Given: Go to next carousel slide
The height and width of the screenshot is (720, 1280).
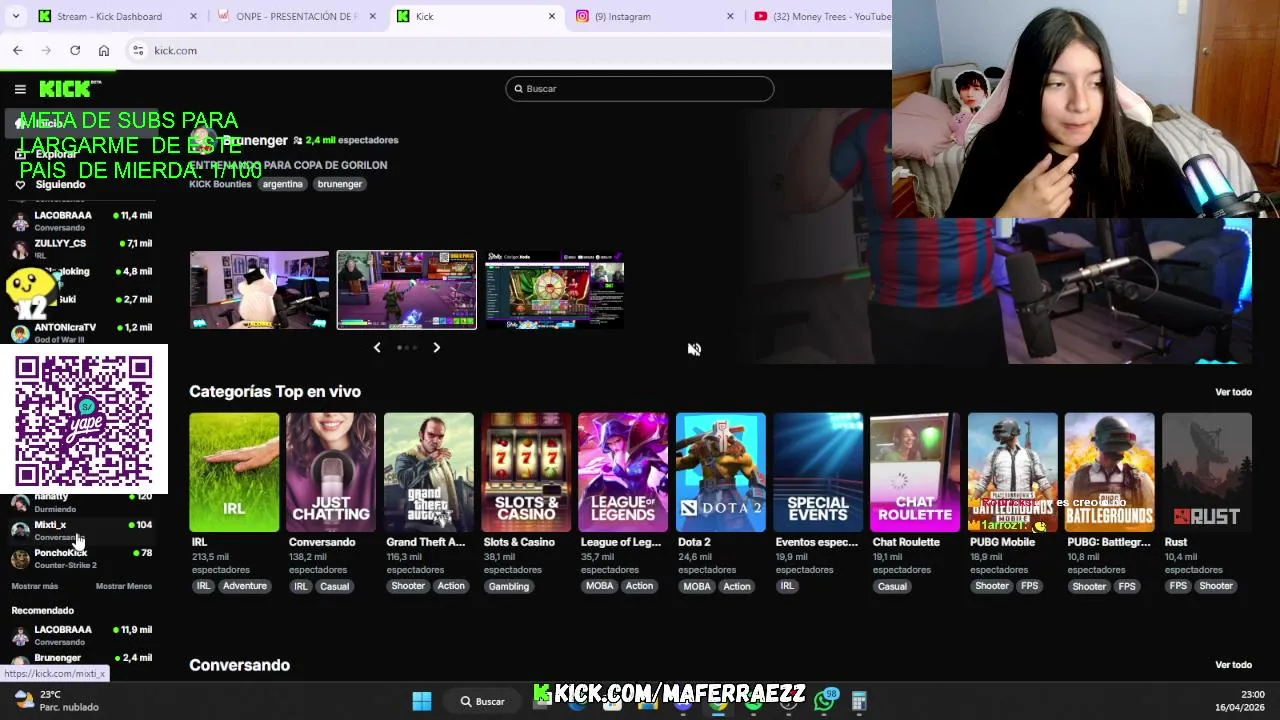Looking at the screenshot, I should click(436, 347).
